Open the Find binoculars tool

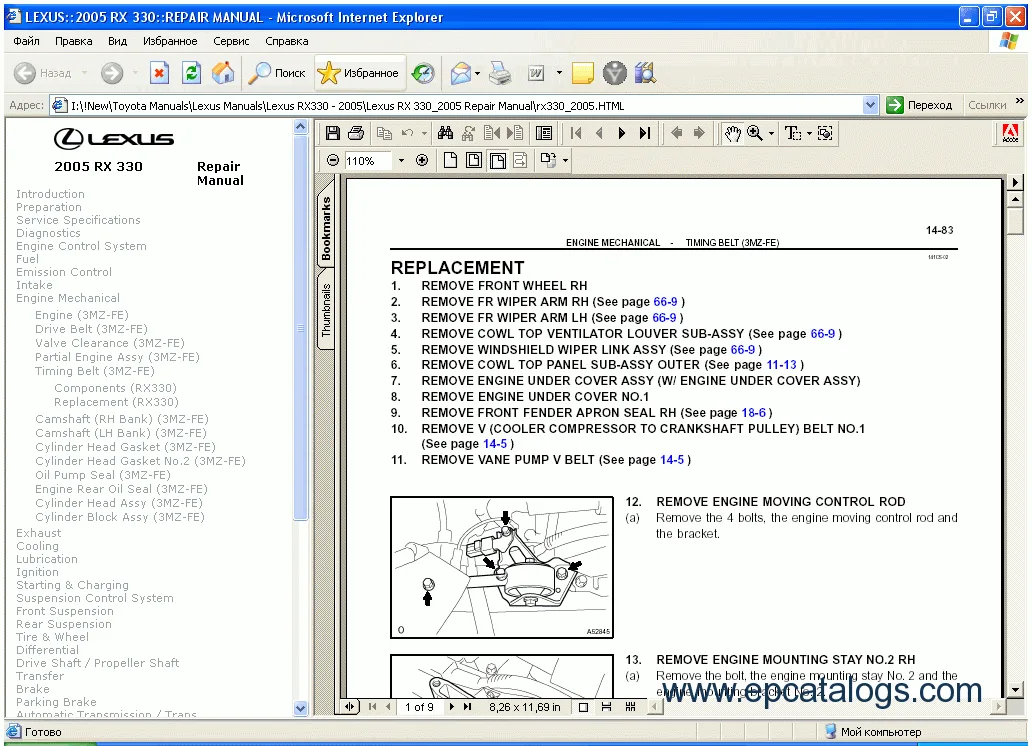click(446, 134)
